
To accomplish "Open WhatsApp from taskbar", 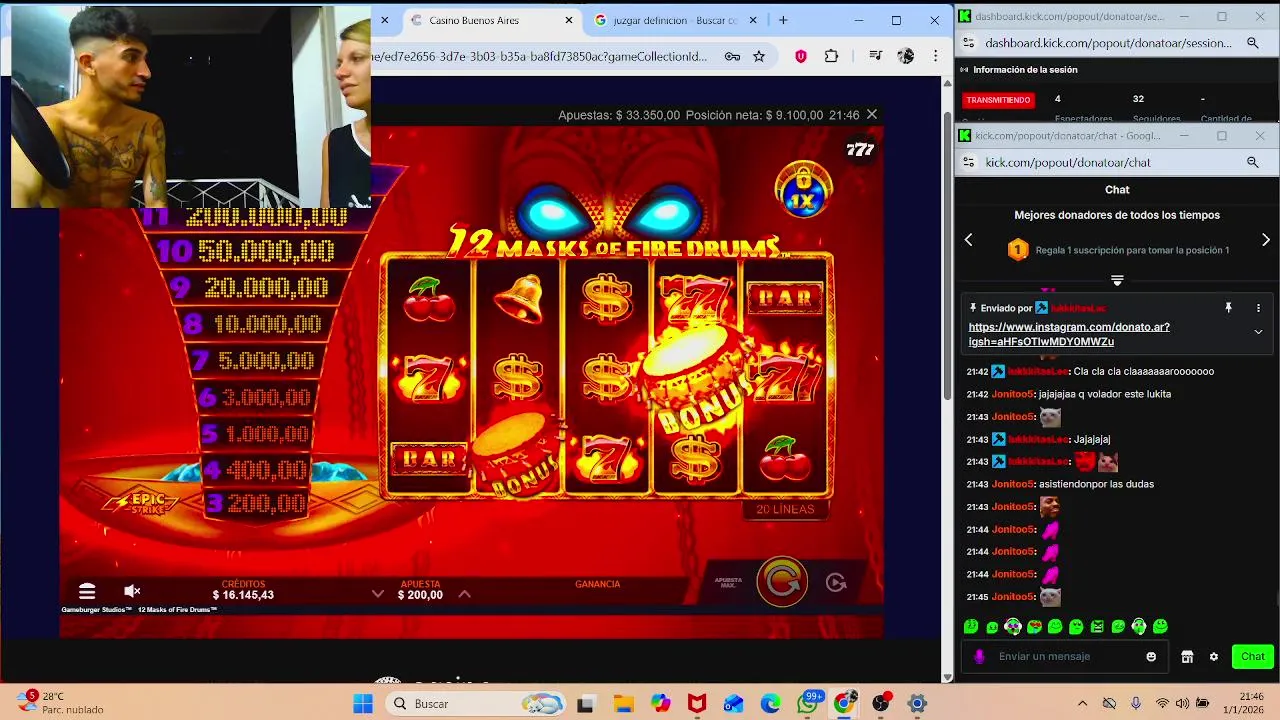I will tap(807, 704).
